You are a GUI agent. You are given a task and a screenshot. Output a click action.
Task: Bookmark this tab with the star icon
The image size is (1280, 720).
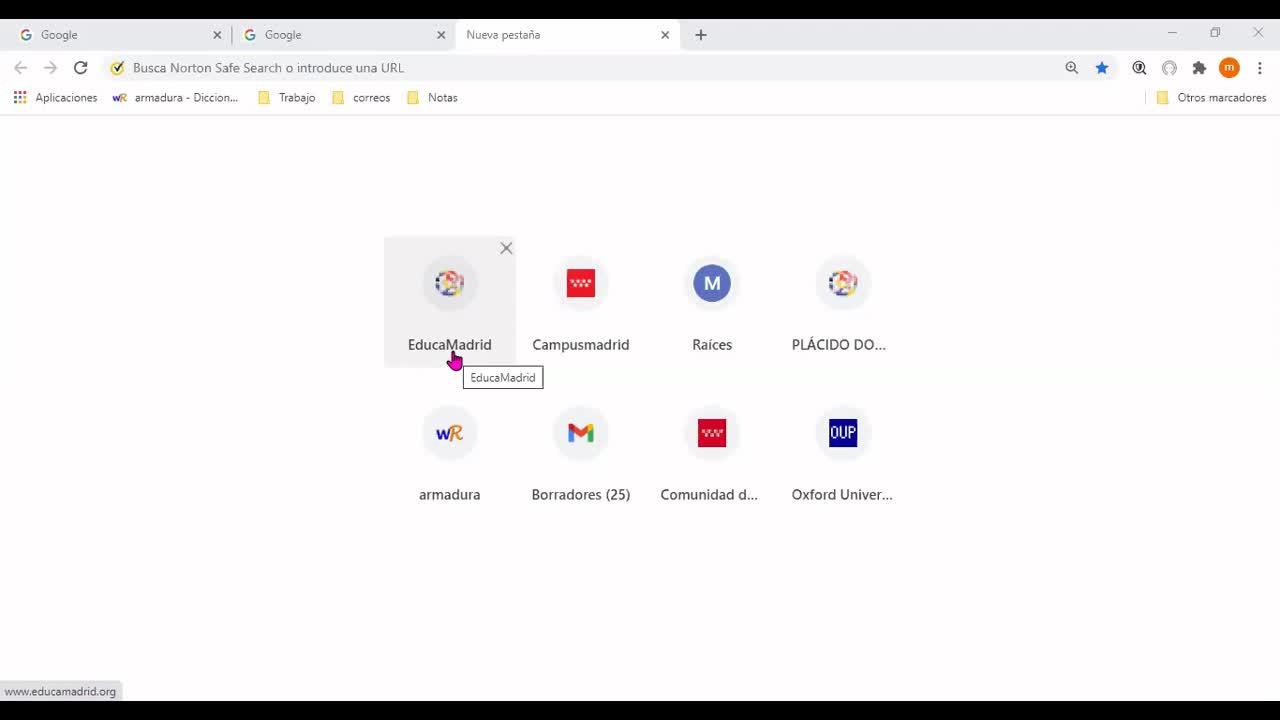pos(1102,68)
